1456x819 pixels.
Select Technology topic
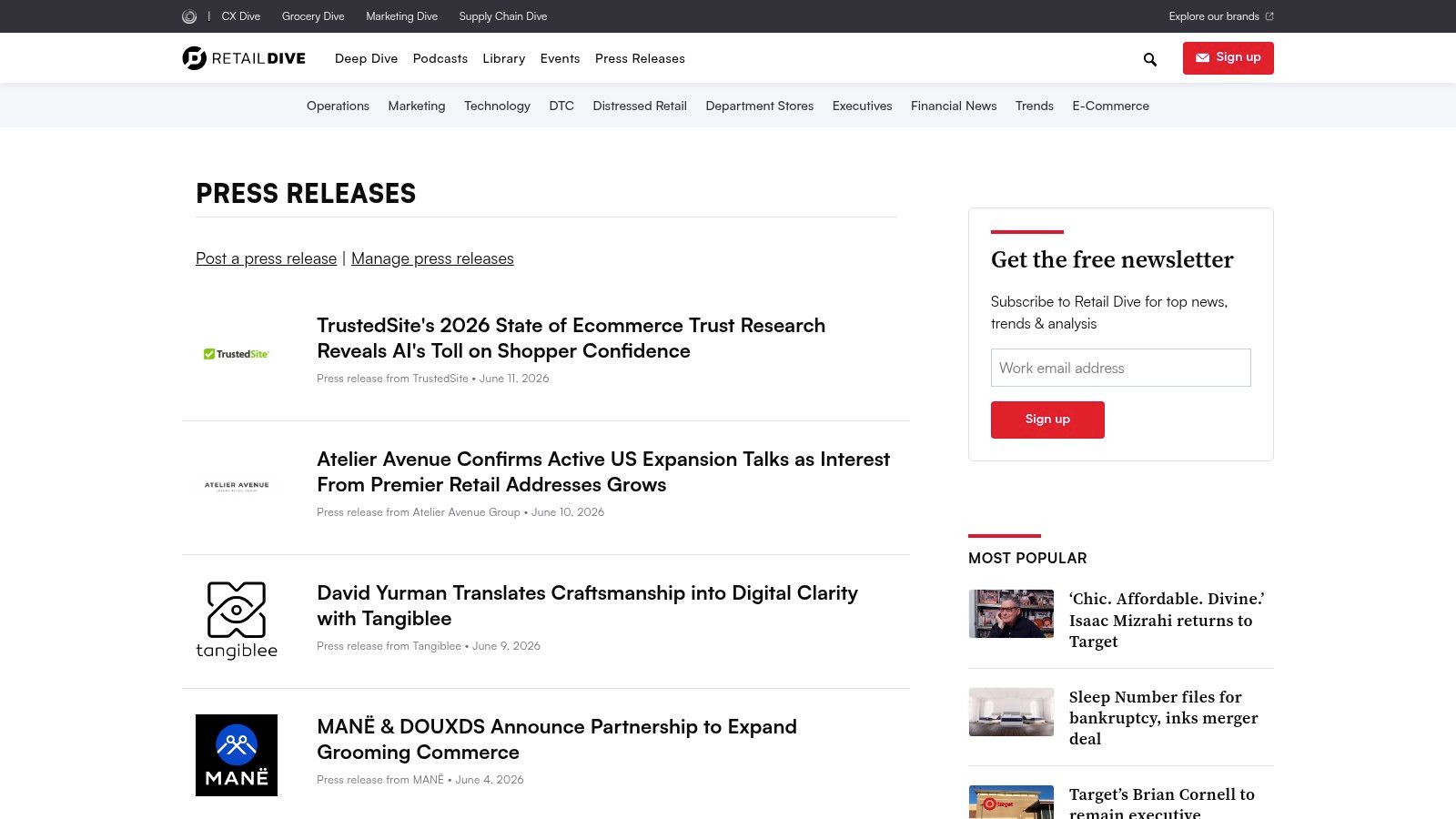(x=497, y=106)
